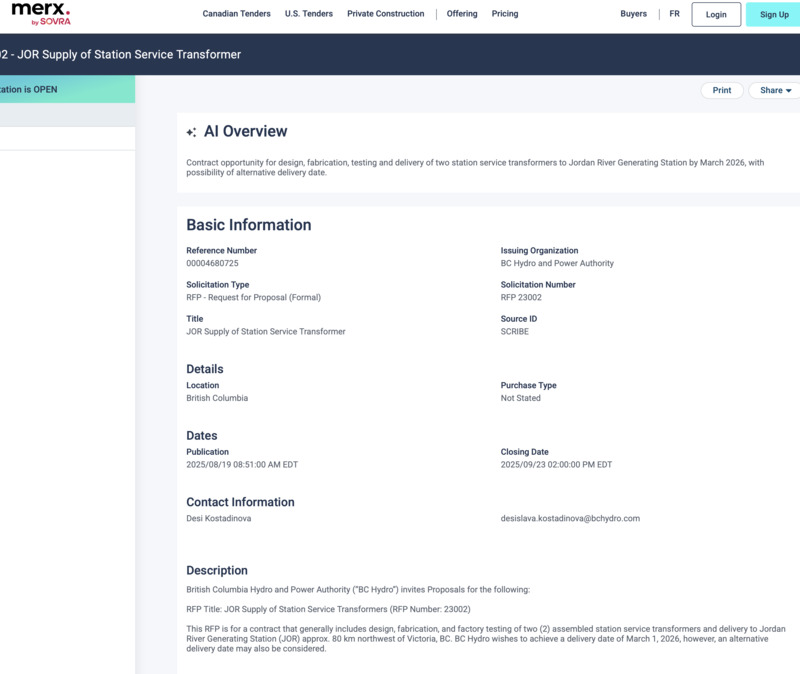Click the Title value JOR Supply of Station Service Transformer
The height and width of the screenshot is (674, 800).
pyautogui.click(x=266, y=332)
